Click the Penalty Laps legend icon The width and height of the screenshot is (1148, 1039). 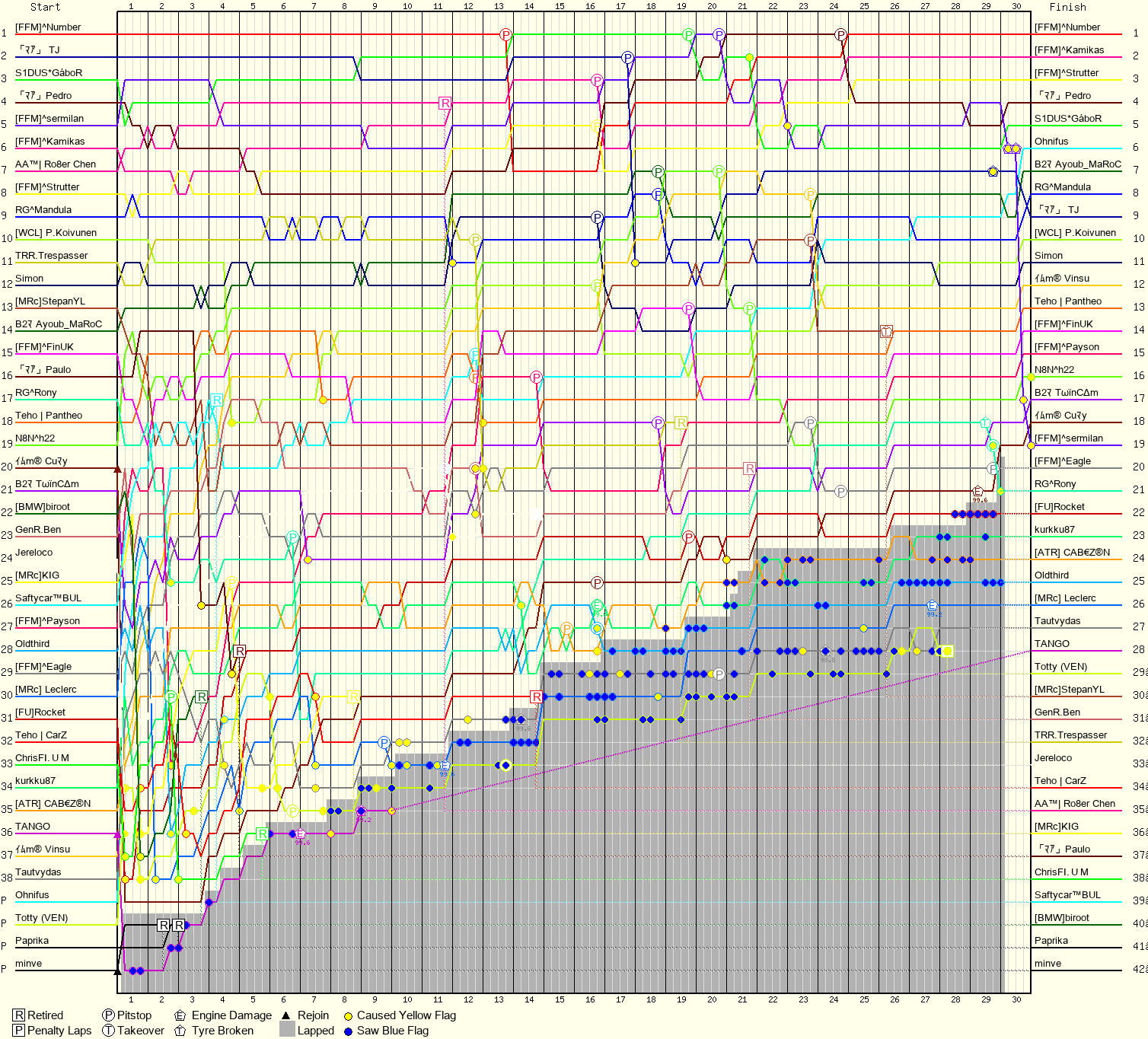[x=19, y=1031]
